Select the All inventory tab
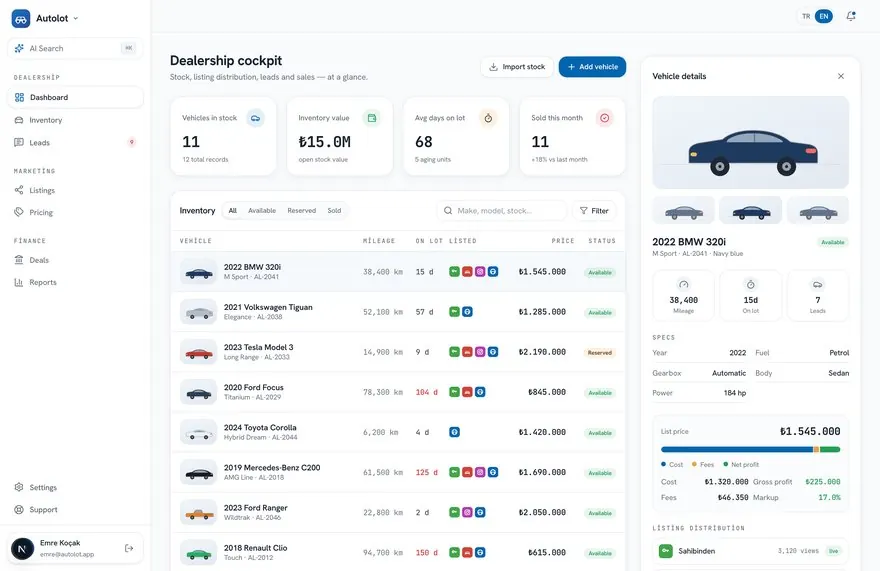880x571 pixels. [x=233, y=211]
